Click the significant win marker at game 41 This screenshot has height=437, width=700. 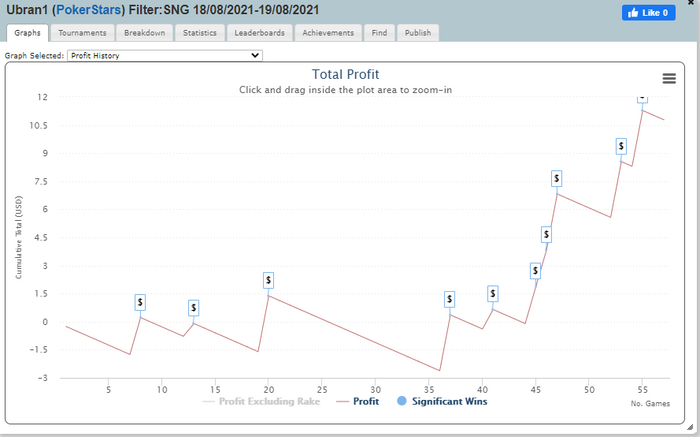(492, 293)
